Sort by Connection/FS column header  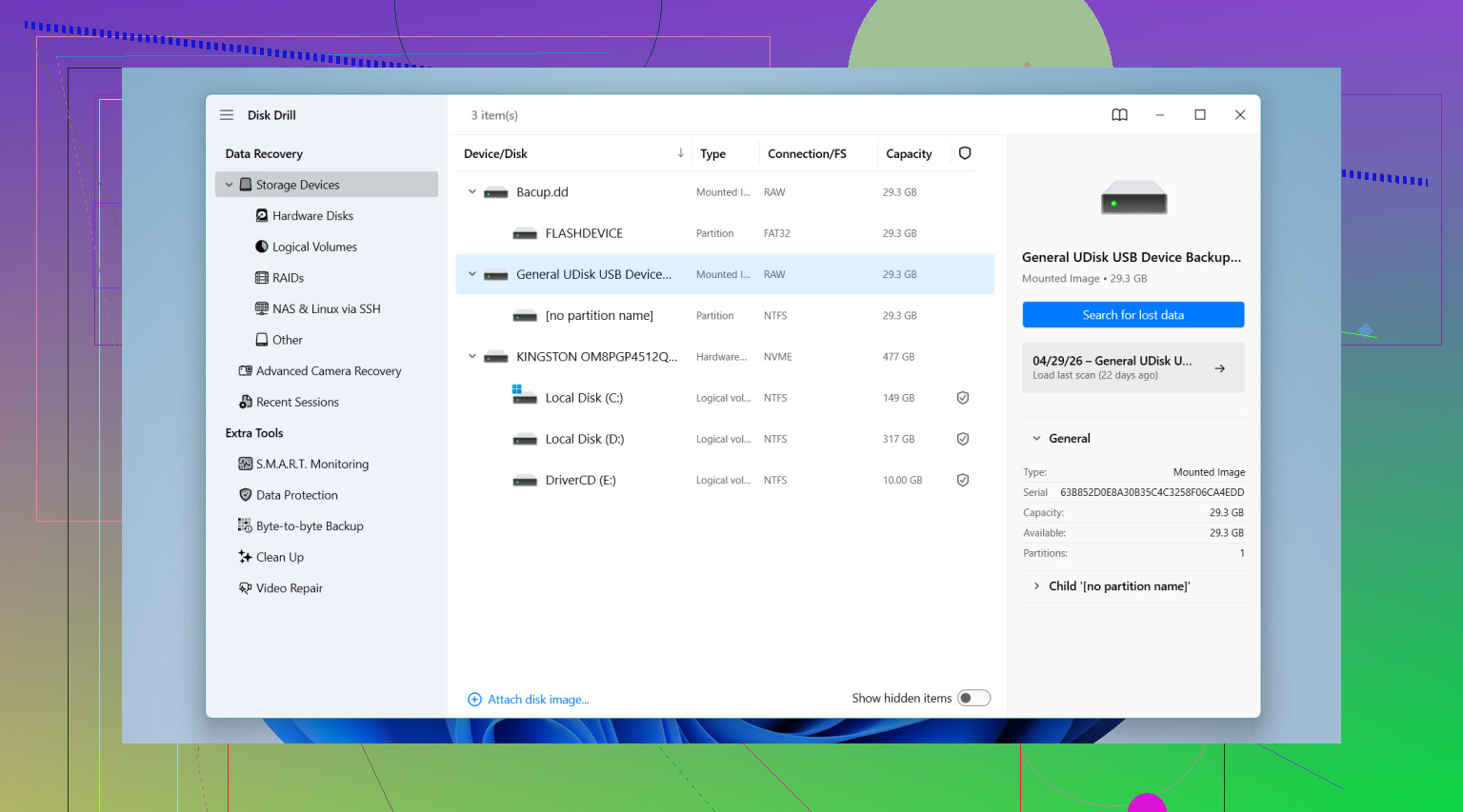807,153
